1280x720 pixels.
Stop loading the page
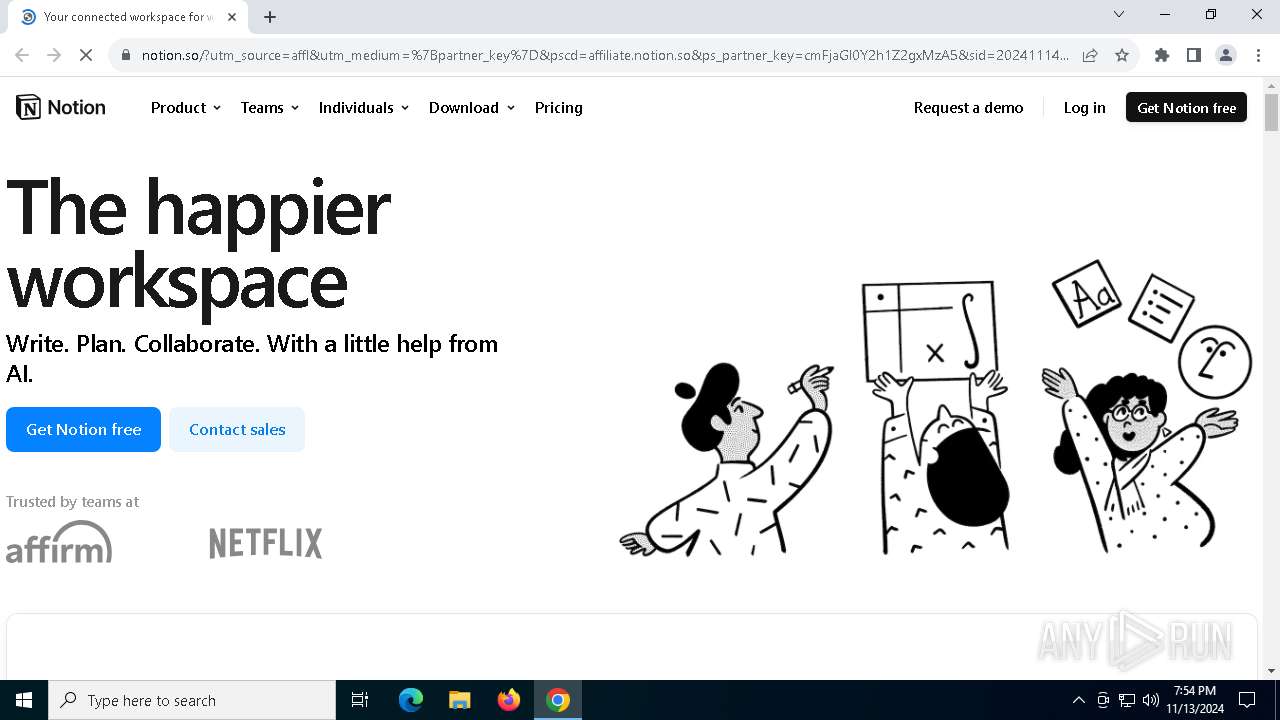click(86, 55)
